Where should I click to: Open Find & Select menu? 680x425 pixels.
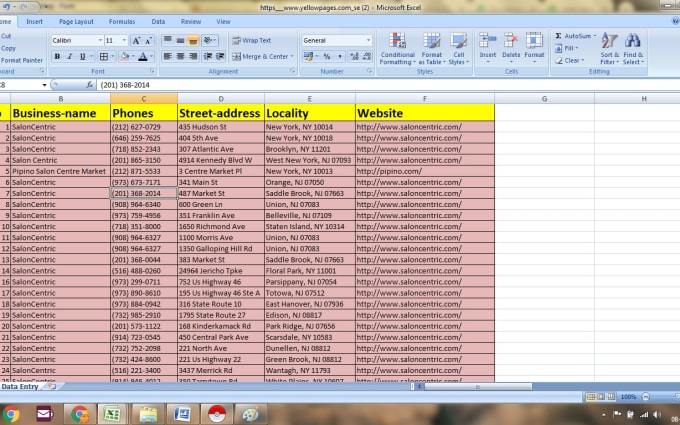633,49
